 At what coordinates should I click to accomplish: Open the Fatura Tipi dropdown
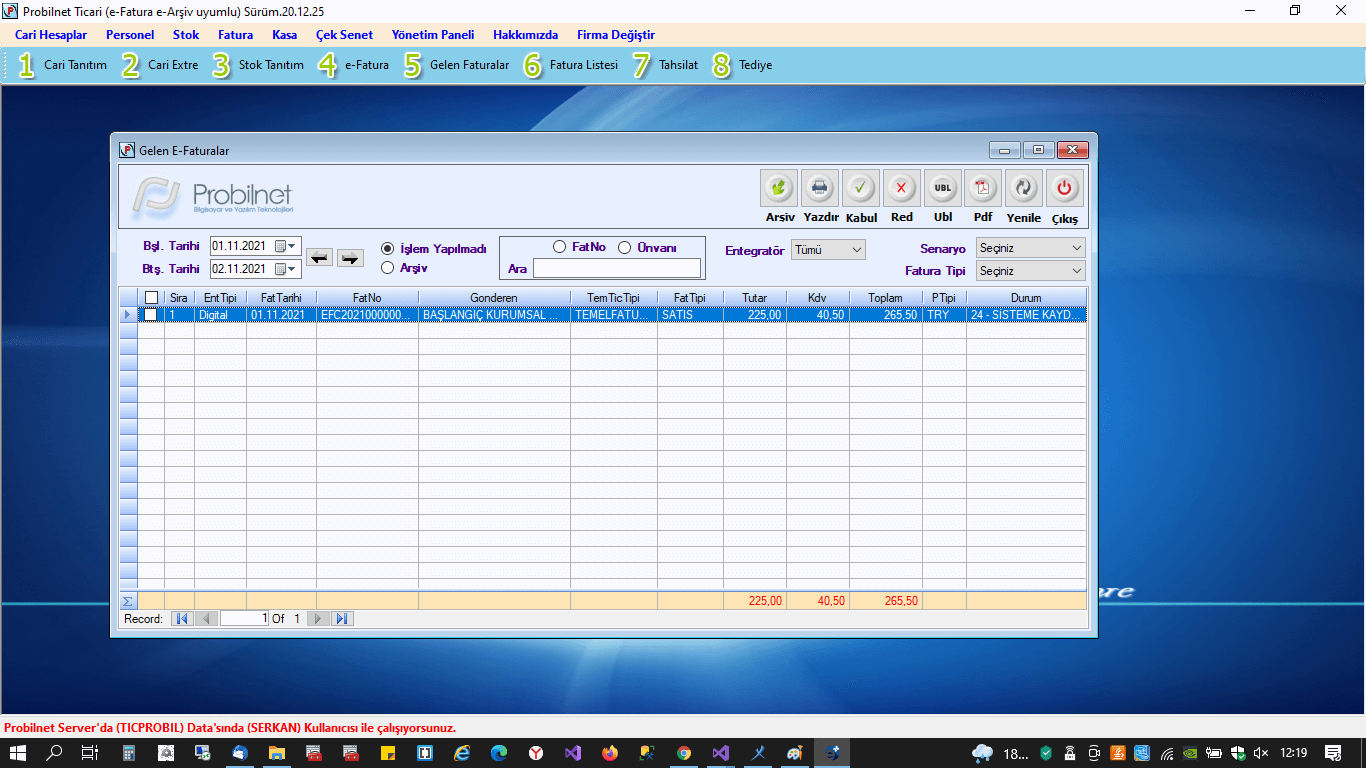pyautogui.click(x=1030, y=271)
